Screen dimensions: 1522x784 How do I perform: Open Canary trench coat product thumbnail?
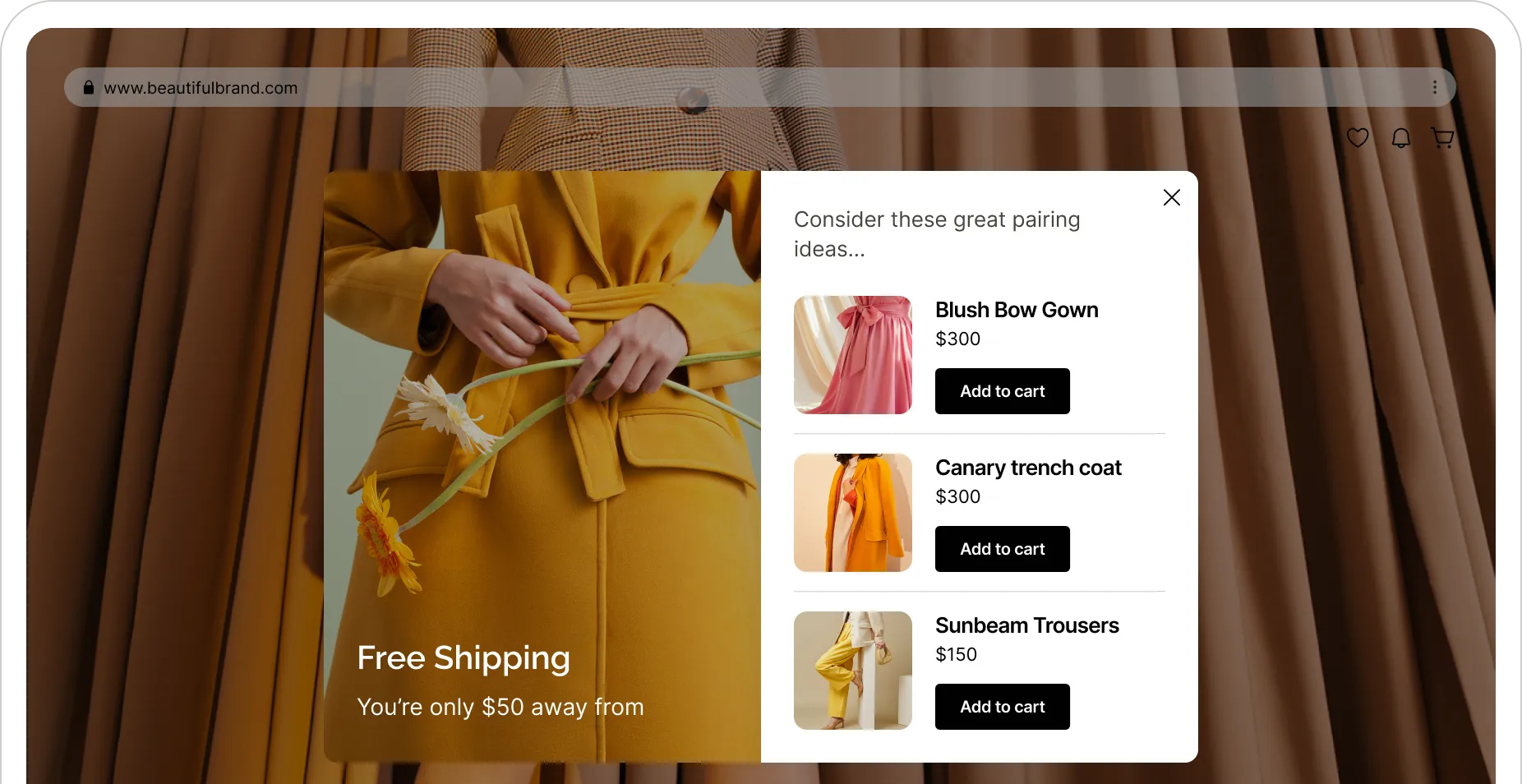pyautogui.click(x=853, y=513)
